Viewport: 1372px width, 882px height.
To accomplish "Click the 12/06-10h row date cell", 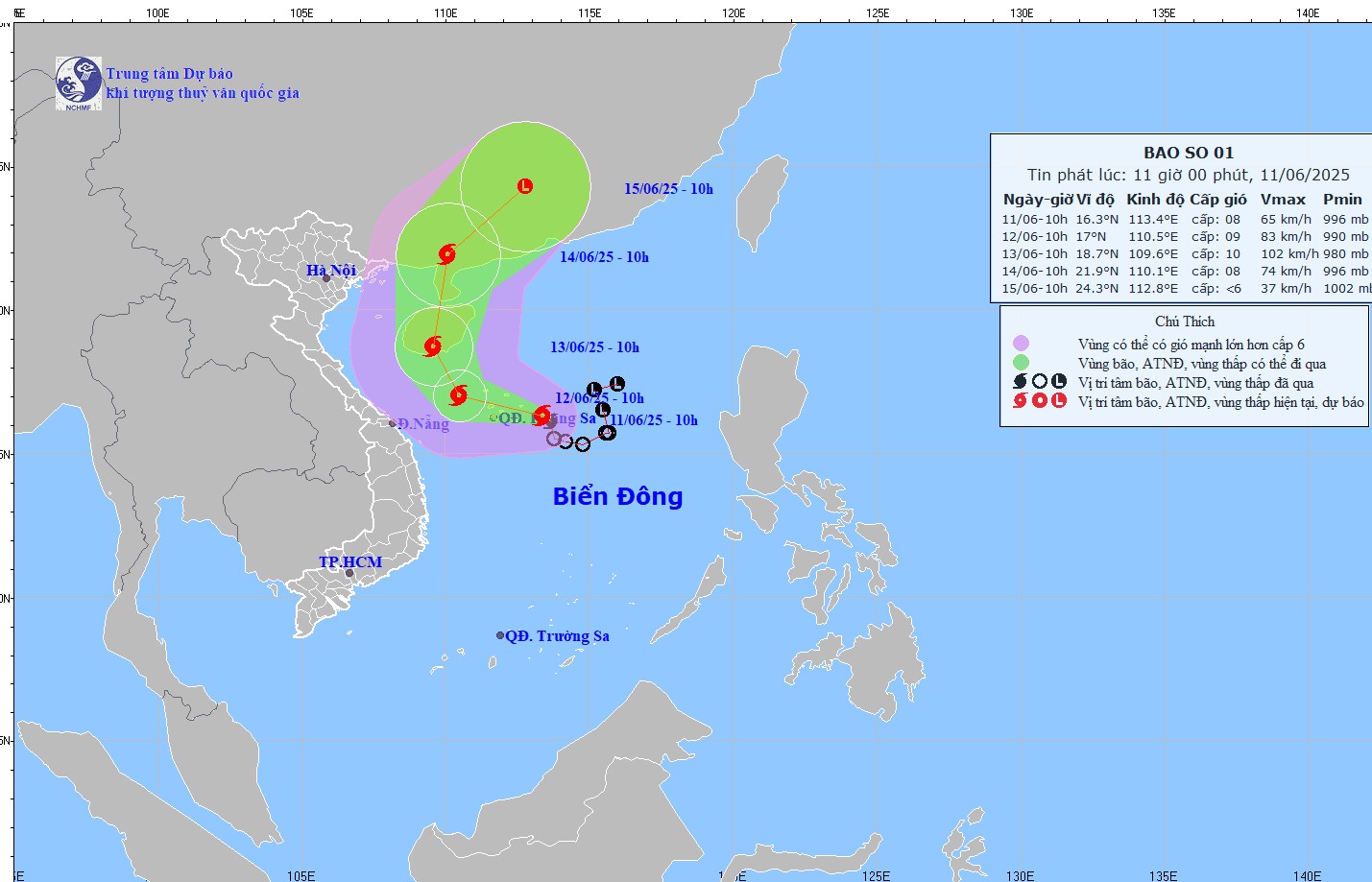I will coord(1035,237).
